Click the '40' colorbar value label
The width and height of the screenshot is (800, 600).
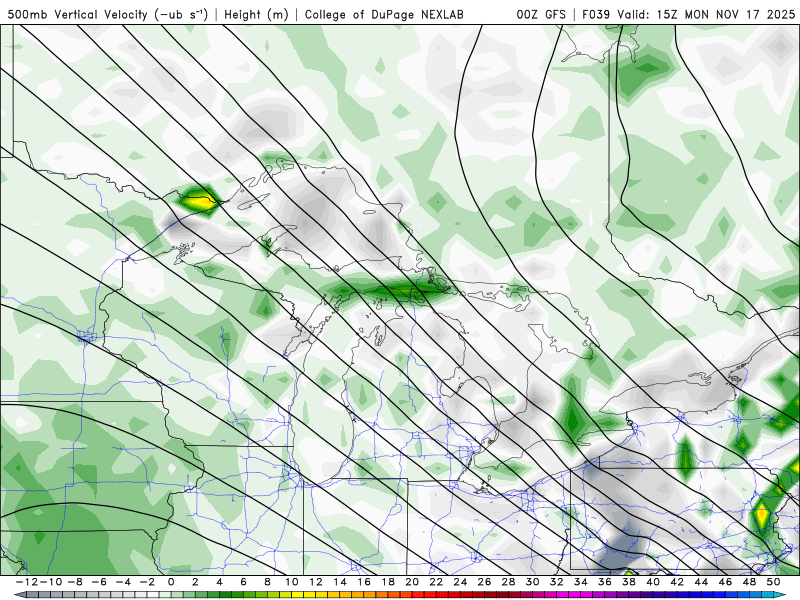coord(653,582)
